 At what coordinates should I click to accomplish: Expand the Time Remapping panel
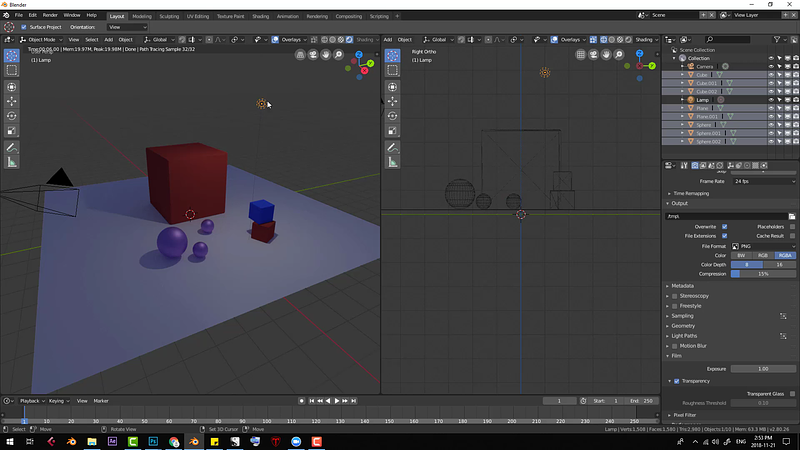click(691, 193)
